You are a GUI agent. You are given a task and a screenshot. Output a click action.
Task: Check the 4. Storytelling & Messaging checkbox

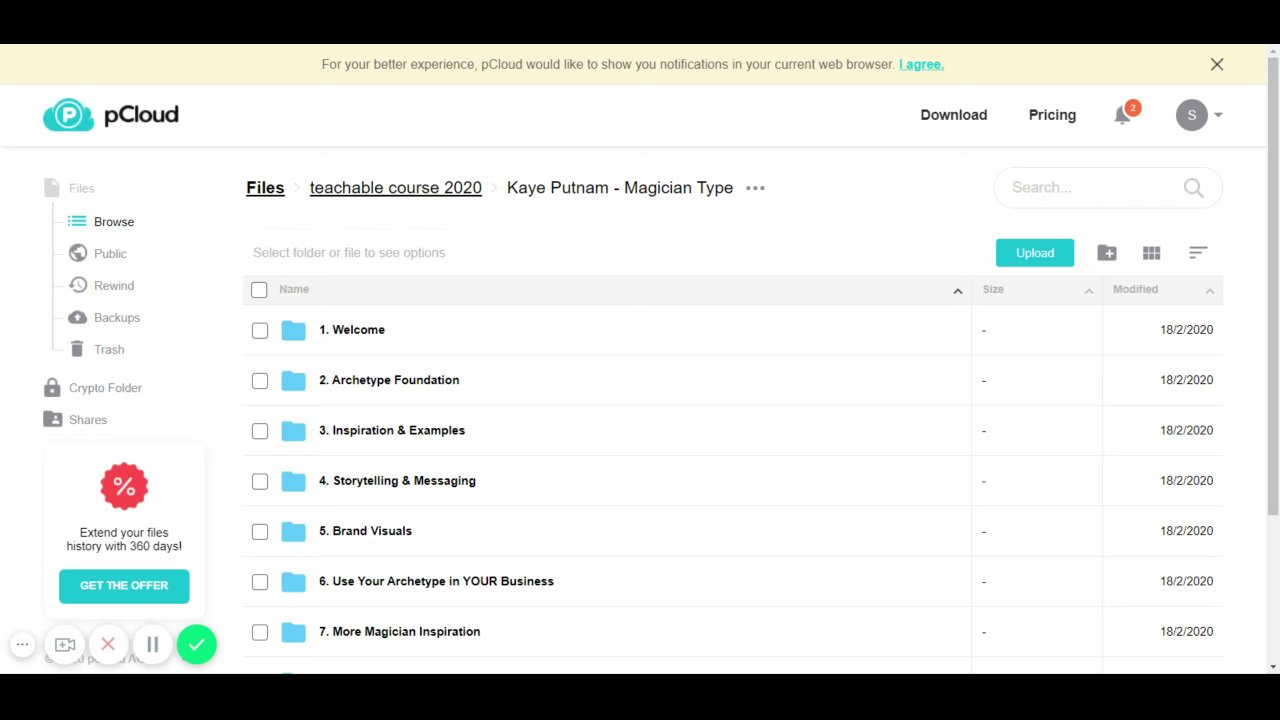(x=260, y=481)
